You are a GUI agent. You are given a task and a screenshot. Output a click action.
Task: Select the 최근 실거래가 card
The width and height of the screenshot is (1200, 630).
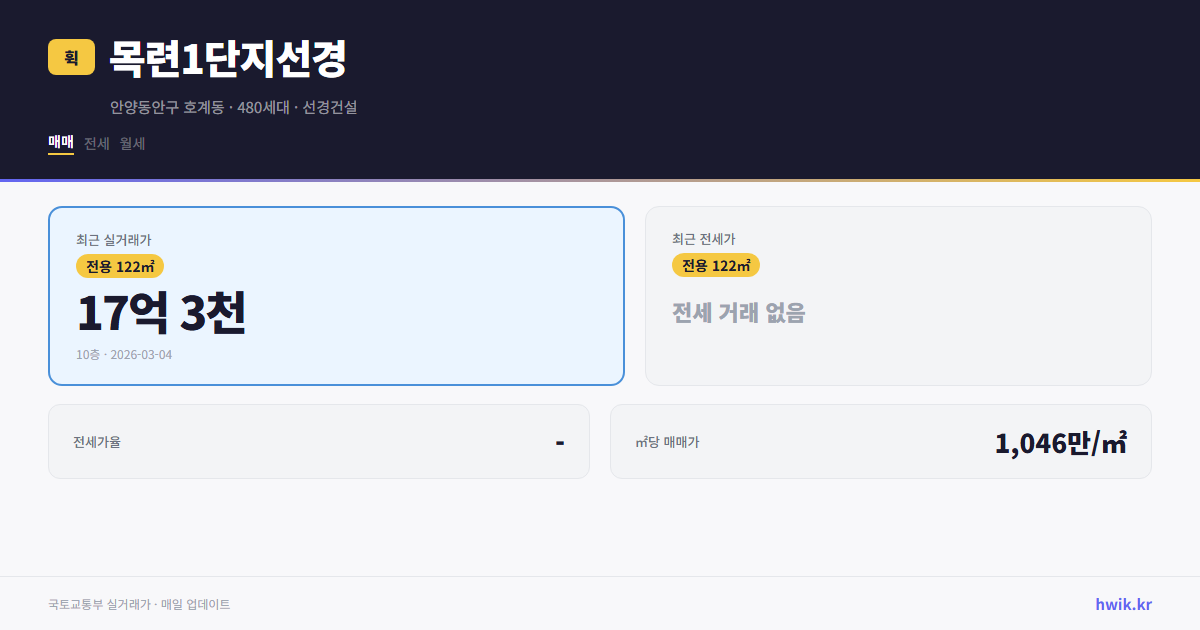(x=336, y=295)
